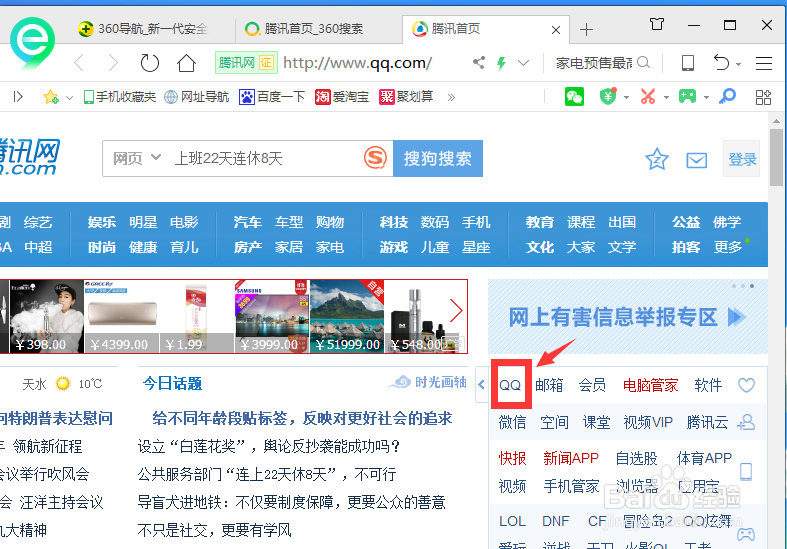
Task: Click the search magnifier in browser search box
Action: (643, 63)
